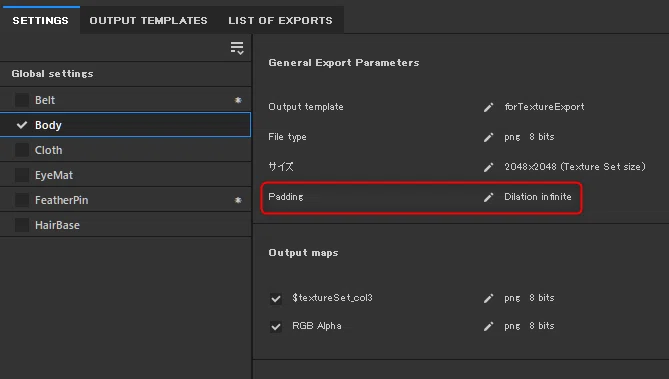Enable the Belt texture set checkbox
Screen dimensions: 669x379
coord(21,100)
